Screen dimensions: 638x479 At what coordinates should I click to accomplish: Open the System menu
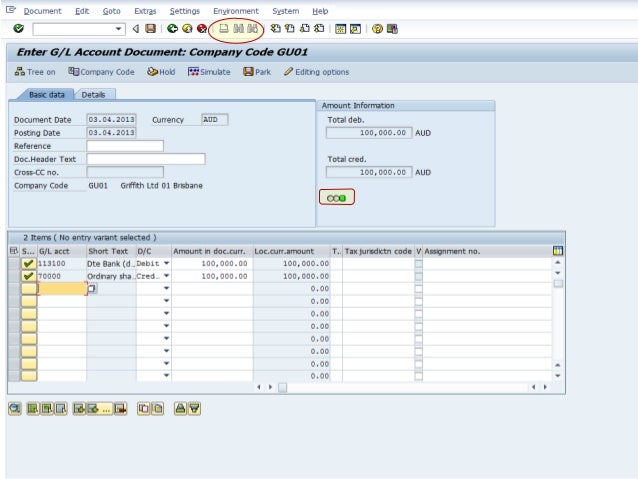click(x=286, y=11)
